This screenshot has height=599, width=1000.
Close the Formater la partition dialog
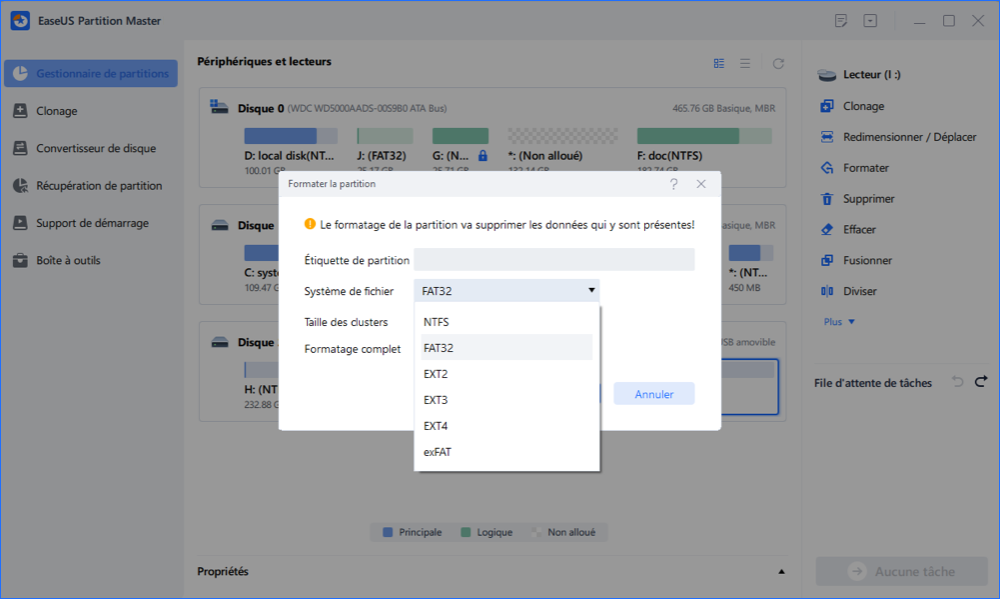click(x=701, y=184)
